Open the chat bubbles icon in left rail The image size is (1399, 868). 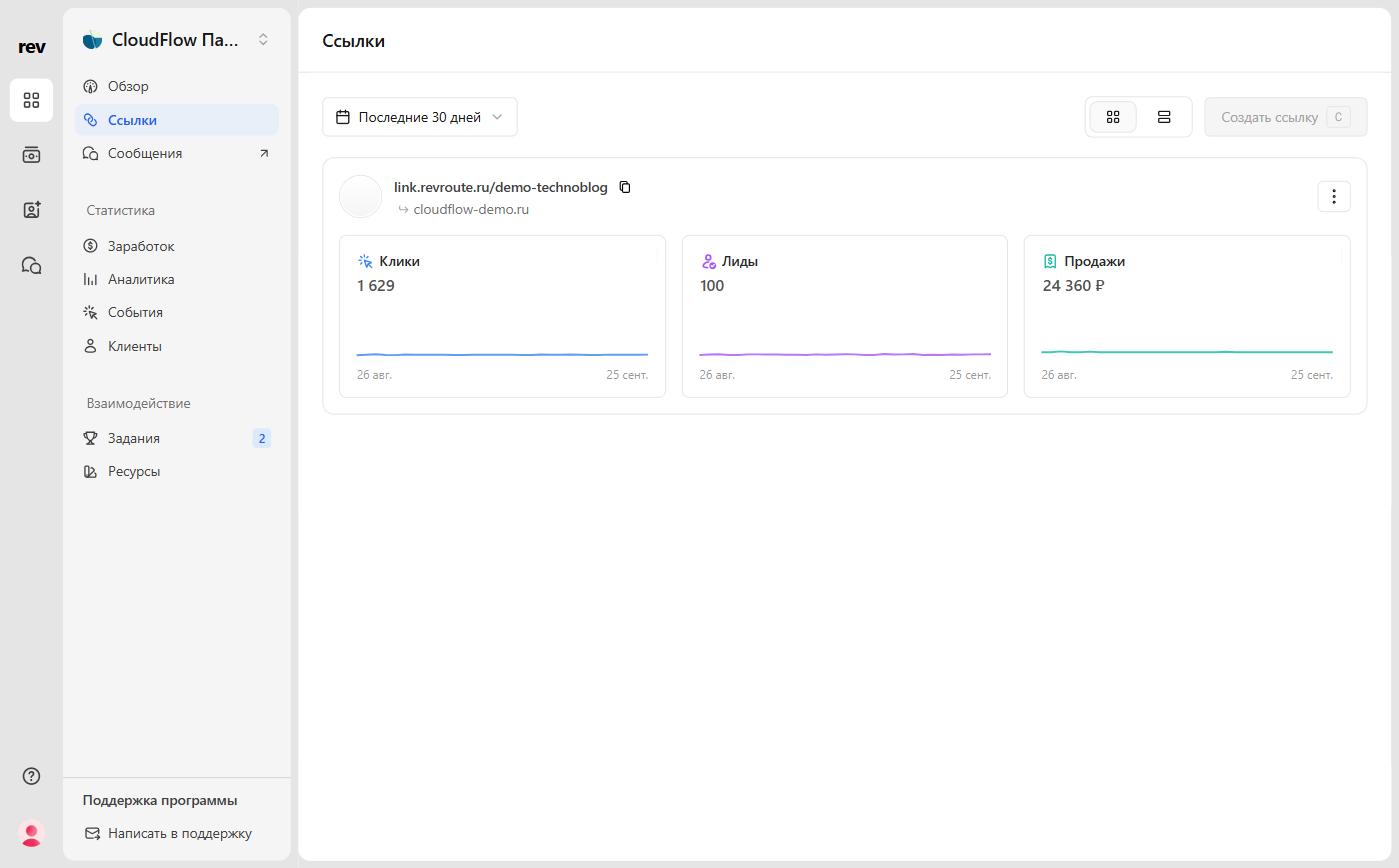[32, 265]
